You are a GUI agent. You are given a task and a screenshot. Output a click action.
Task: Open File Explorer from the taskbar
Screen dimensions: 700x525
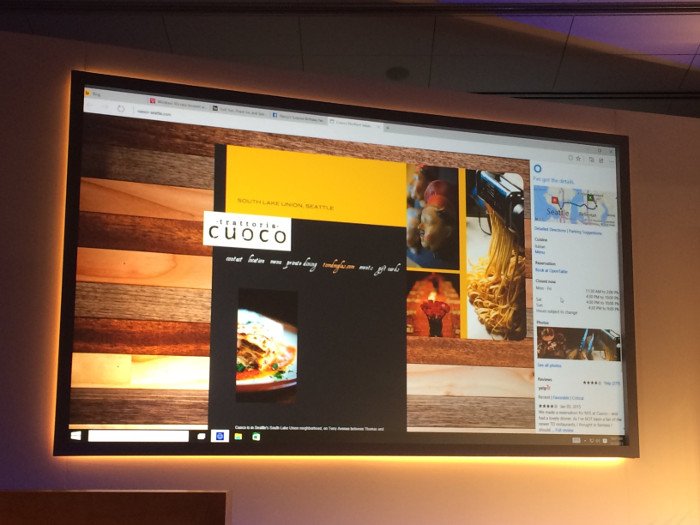point(238,436)
